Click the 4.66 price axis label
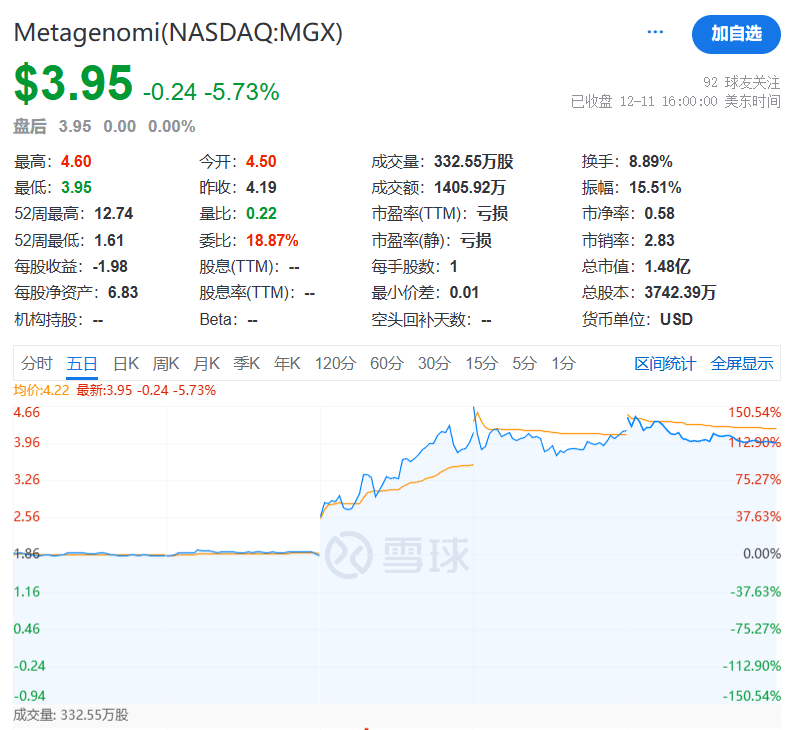 tap(27, 412)
